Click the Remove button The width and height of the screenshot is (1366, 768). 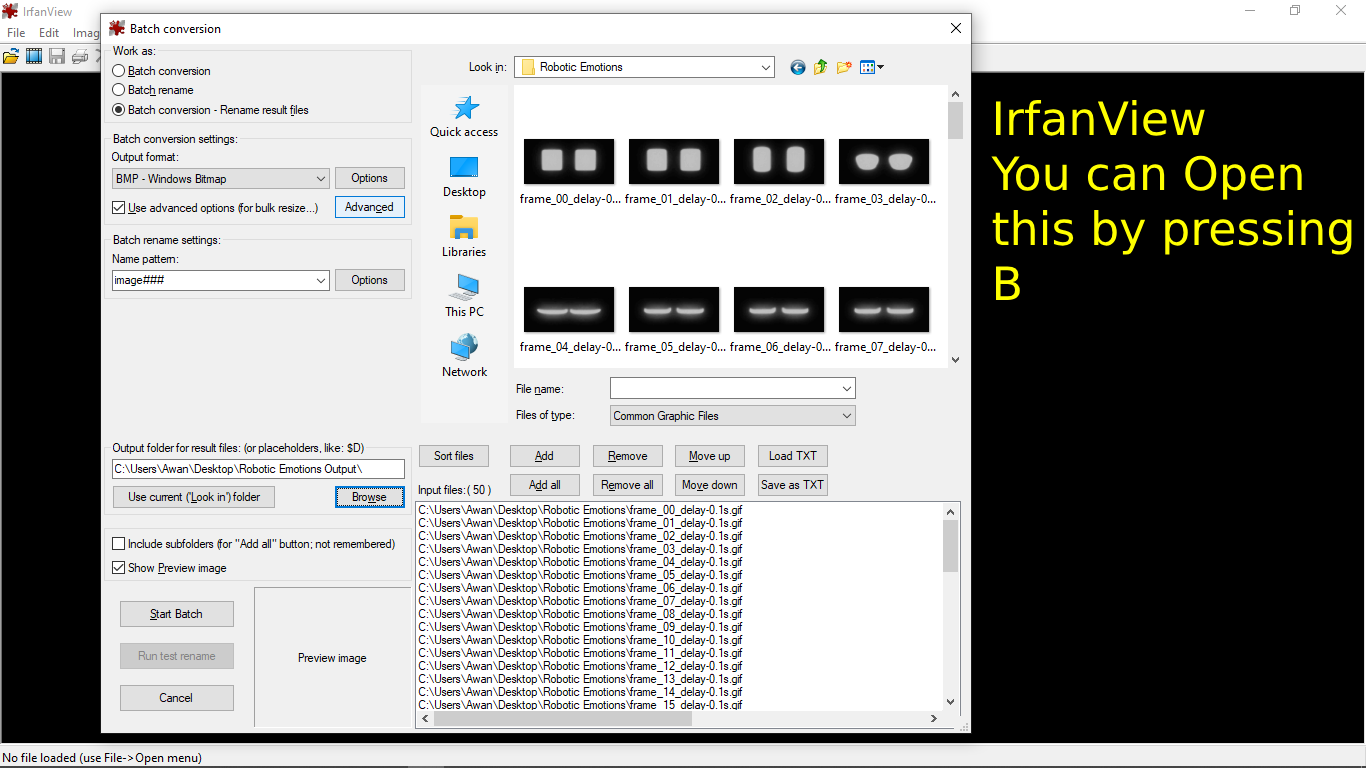627,456
